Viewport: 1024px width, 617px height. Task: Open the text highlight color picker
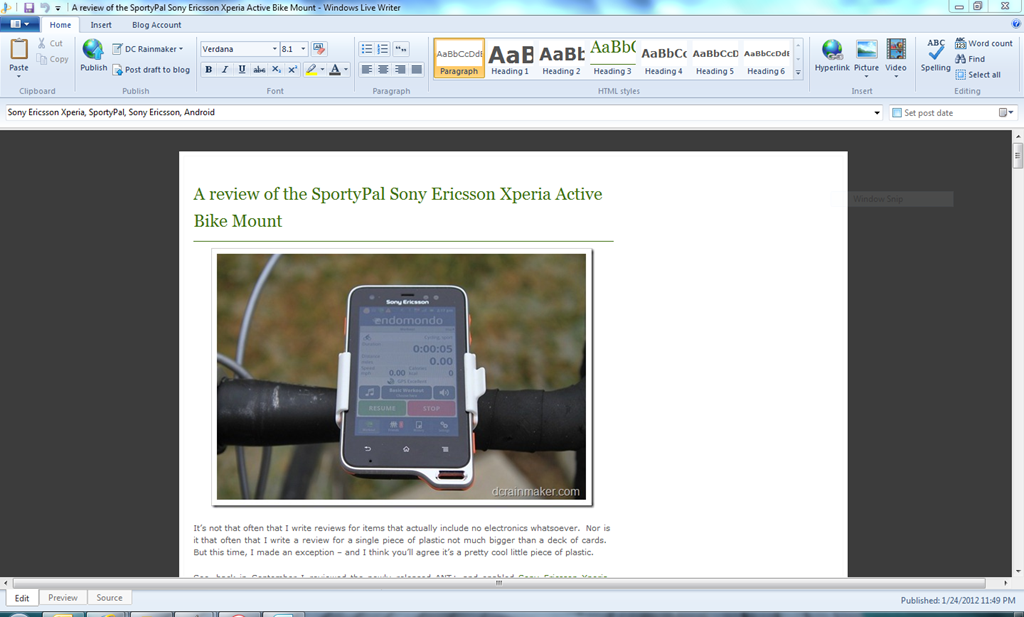pos(322,69)
